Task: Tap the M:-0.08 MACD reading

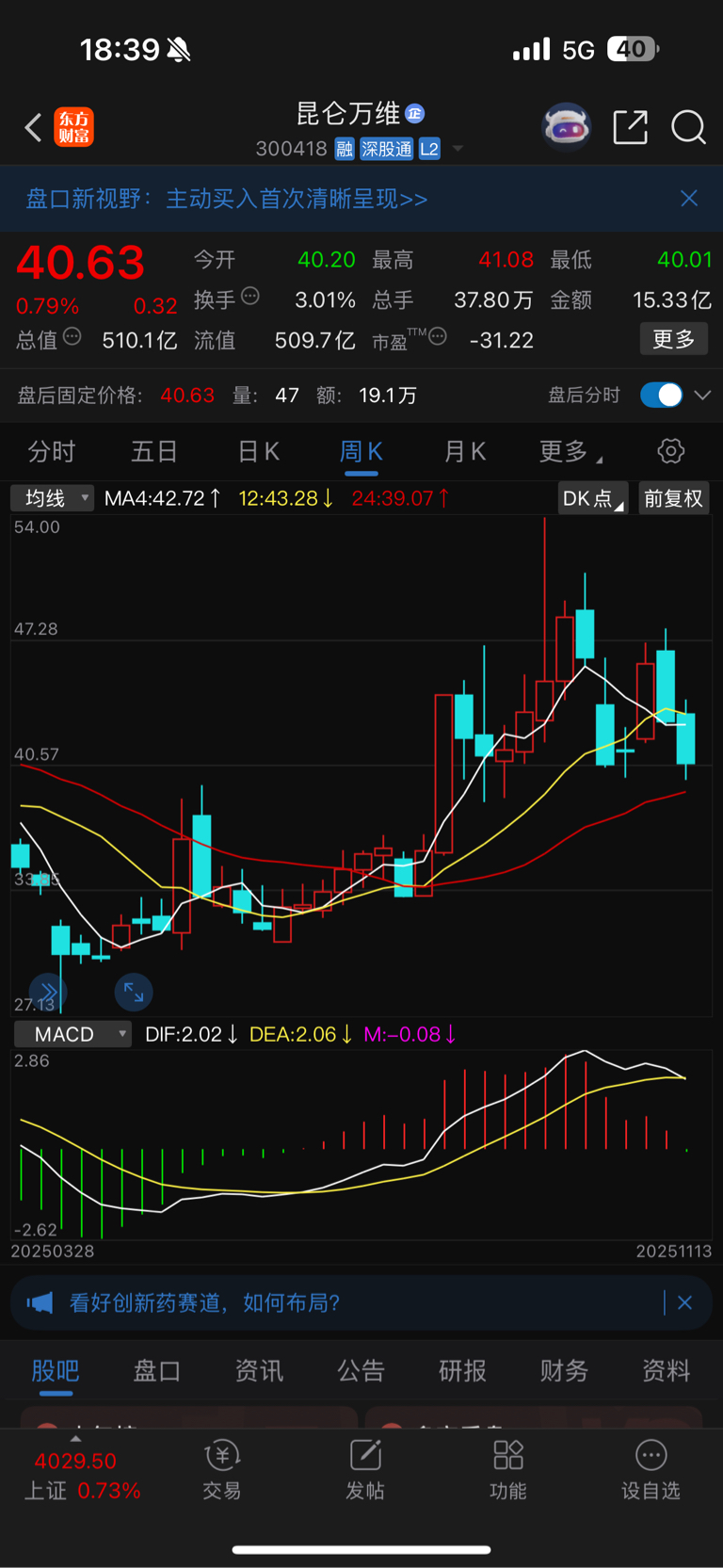Action: tap(410, 1034)
